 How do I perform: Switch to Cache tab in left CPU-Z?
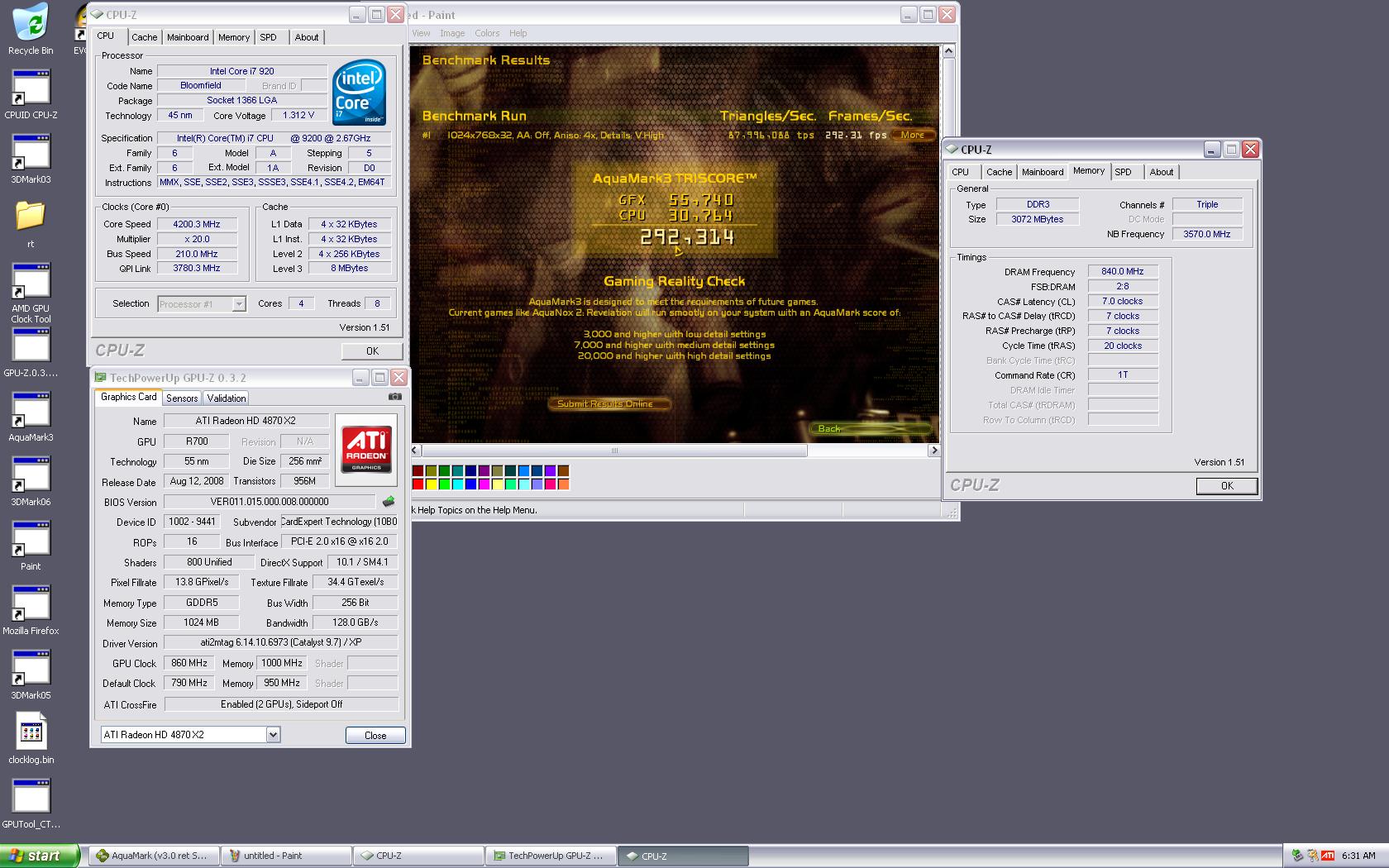(x=144, y=37)
